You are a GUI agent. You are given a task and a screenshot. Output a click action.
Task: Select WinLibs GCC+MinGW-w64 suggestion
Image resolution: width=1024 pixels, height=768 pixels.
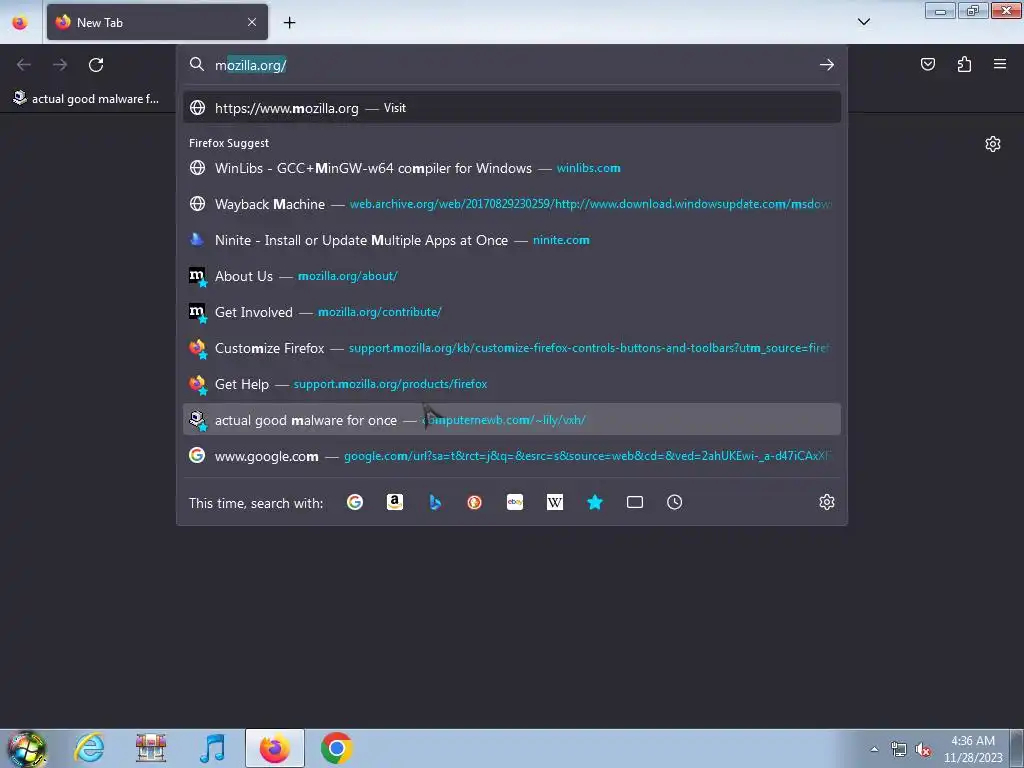(x=512, y=168)
